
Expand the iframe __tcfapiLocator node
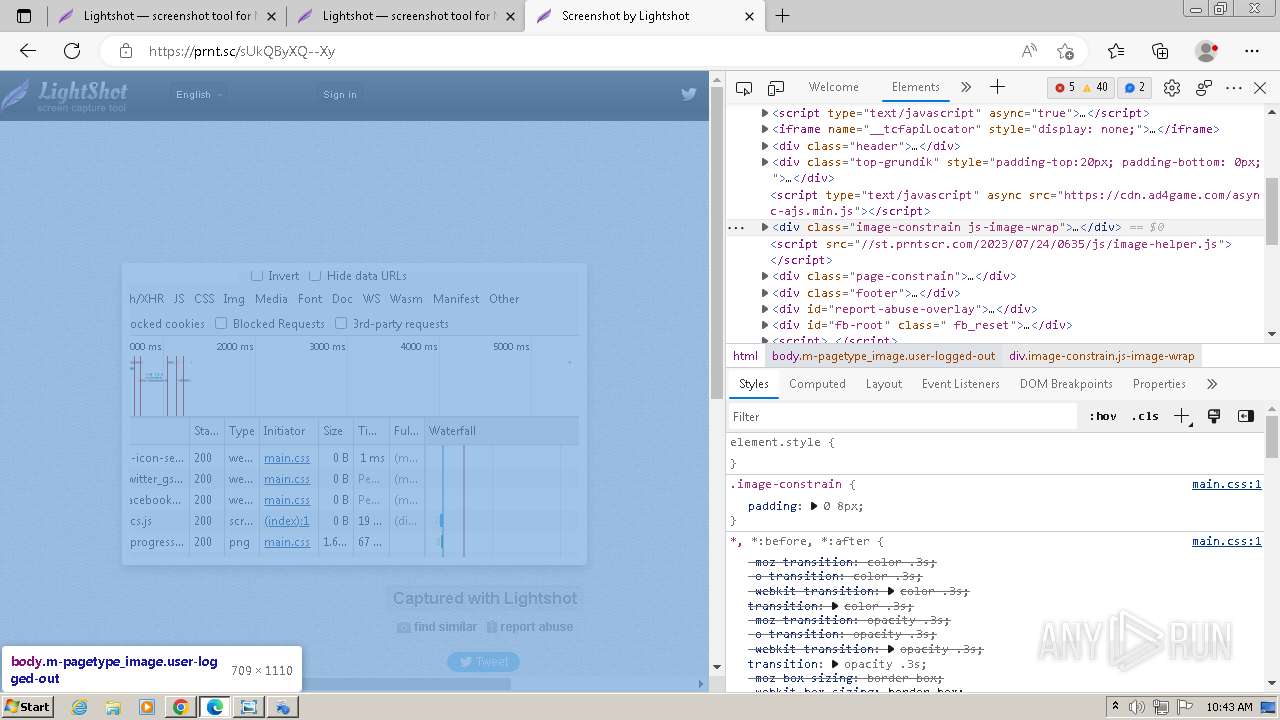(x=765, y=129)
